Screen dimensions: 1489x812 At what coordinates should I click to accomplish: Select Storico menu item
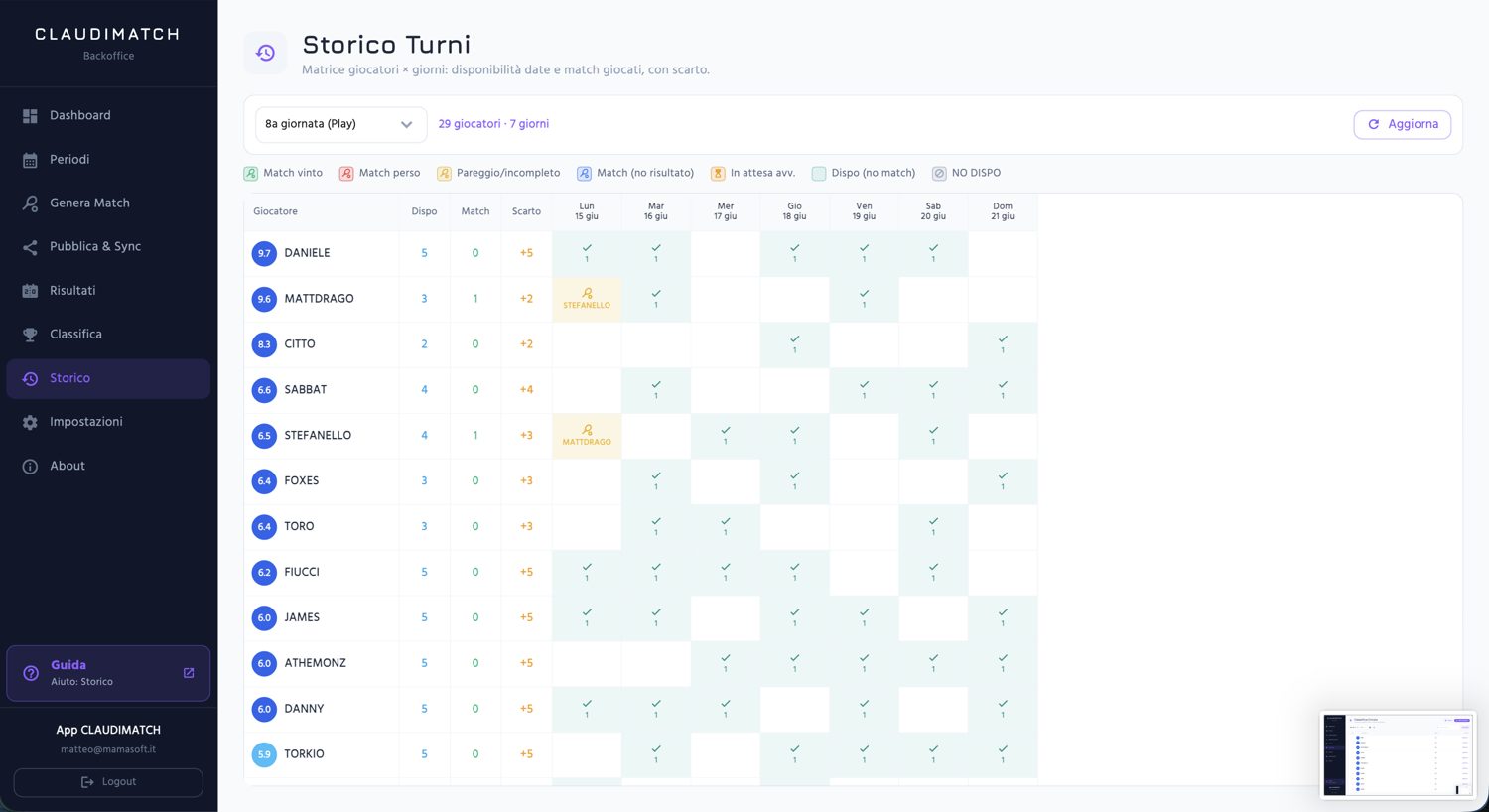point(108,378)
